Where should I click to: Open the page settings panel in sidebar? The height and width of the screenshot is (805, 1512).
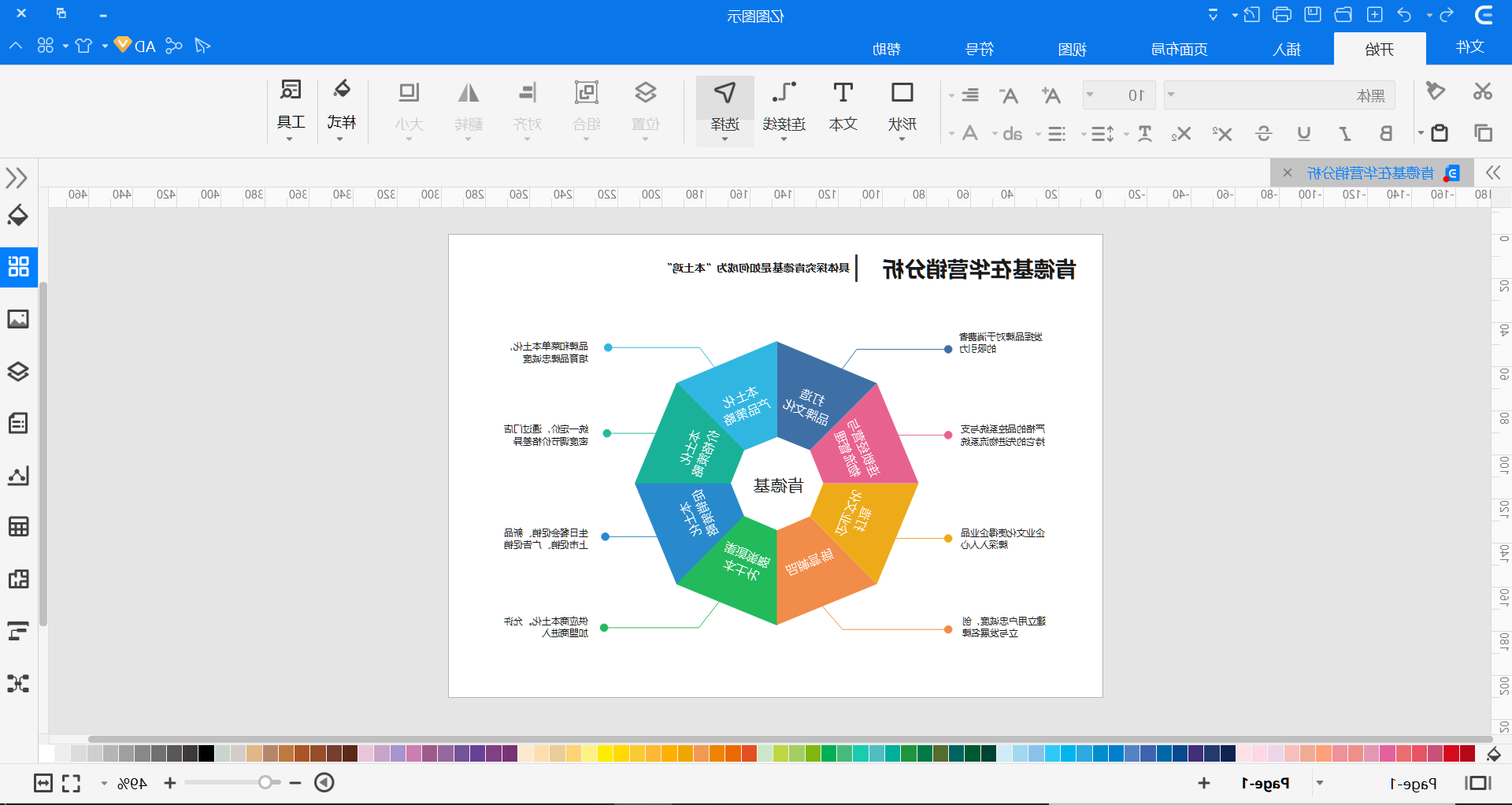pyautogui.click(x=18, y=423)
